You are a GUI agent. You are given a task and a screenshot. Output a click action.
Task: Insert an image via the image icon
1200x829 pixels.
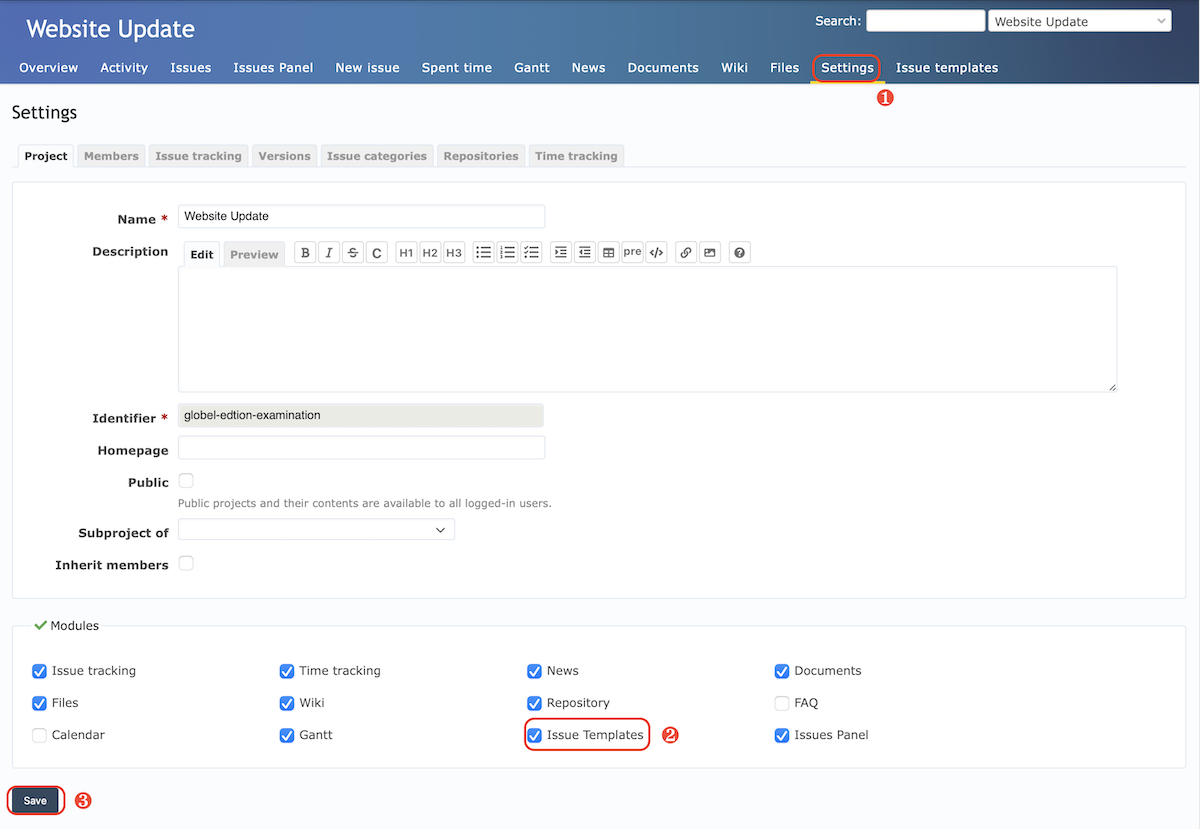709,252
